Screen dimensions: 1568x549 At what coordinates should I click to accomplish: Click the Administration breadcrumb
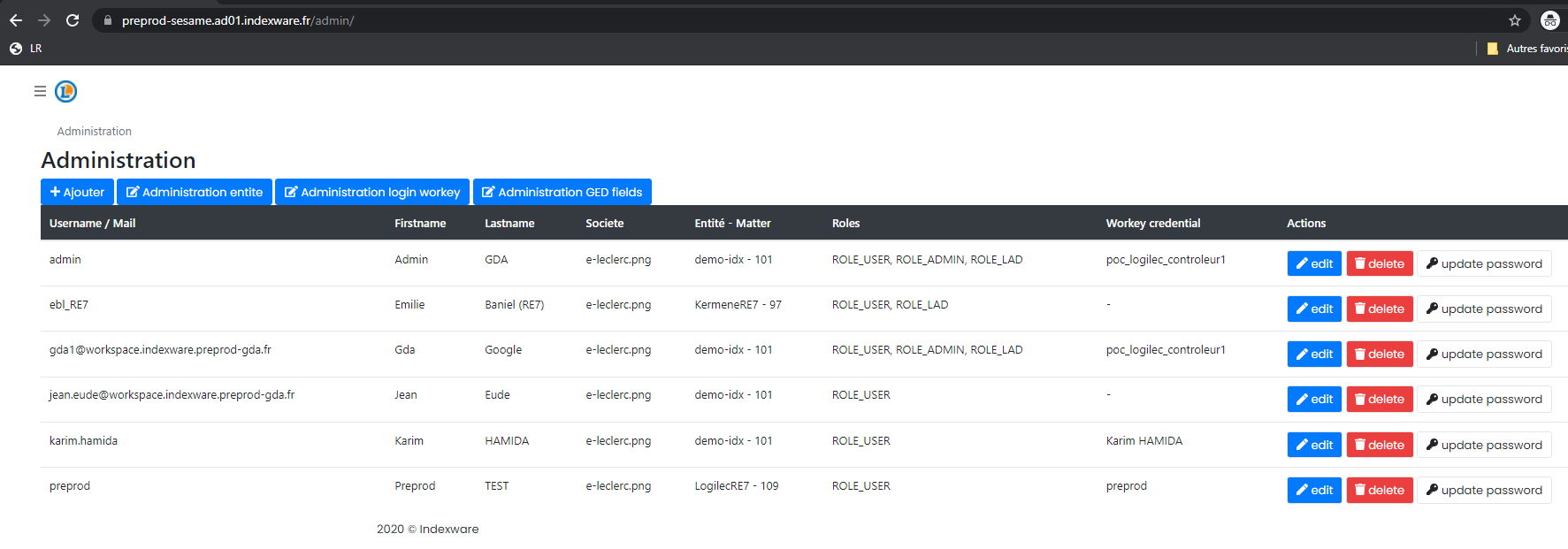point(95,131)
